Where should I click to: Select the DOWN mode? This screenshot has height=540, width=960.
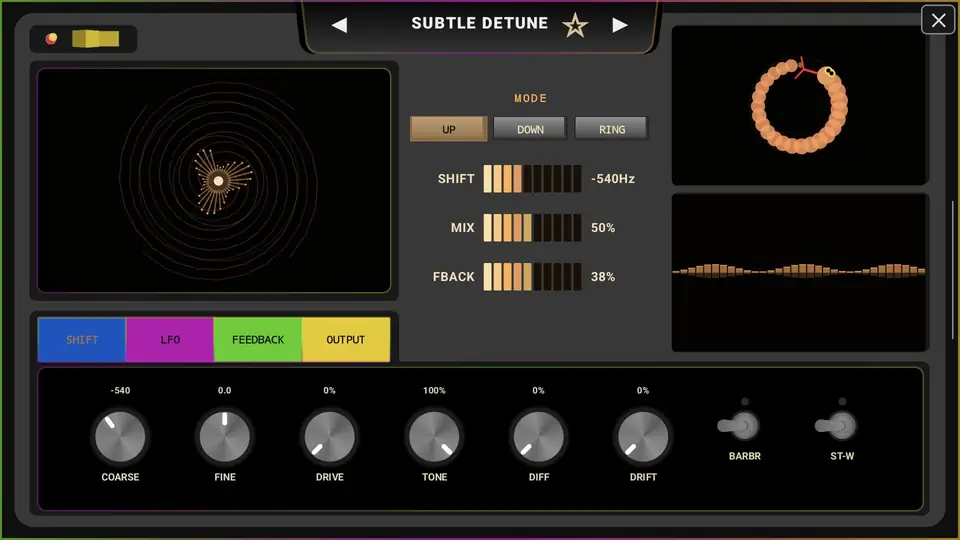tap(530, 129)
